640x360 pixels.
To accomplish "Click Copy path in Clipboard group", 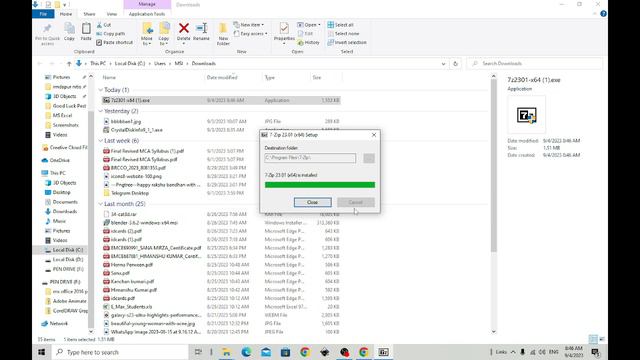I will (x=111, y=33).
